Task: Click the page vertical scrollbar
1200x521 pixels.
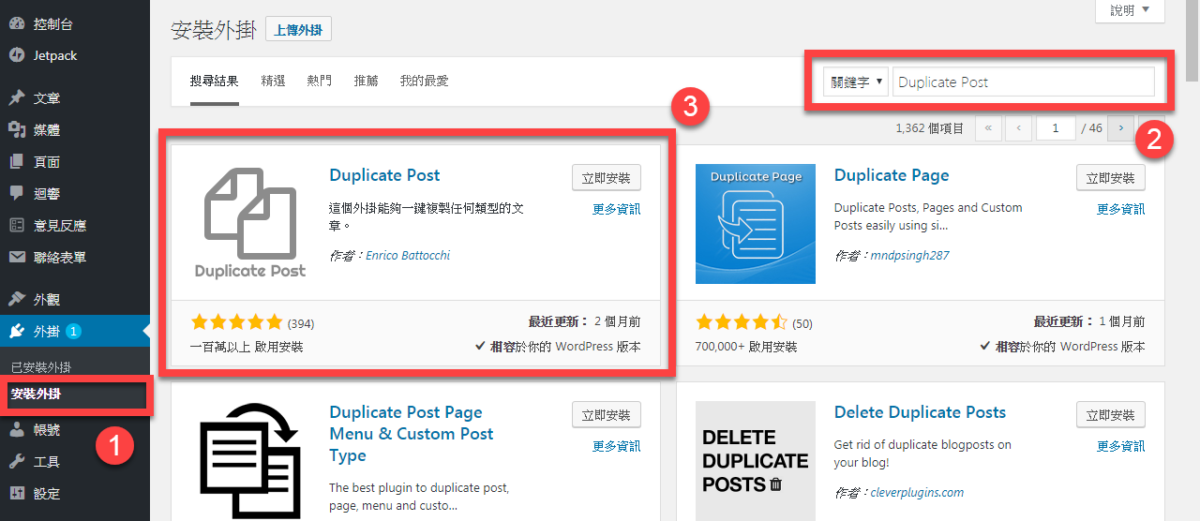Action: (1192, 40)
